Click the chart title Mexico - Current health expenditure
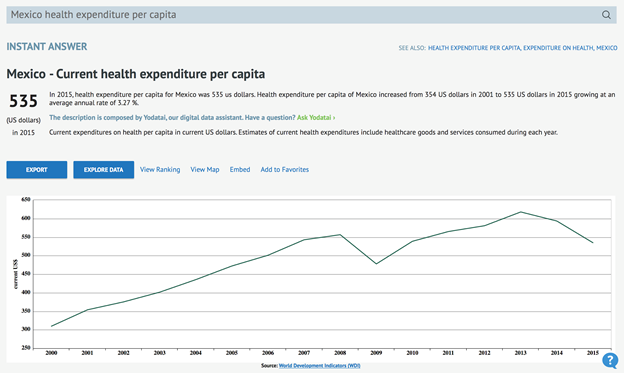 click(x=136, y=74)
